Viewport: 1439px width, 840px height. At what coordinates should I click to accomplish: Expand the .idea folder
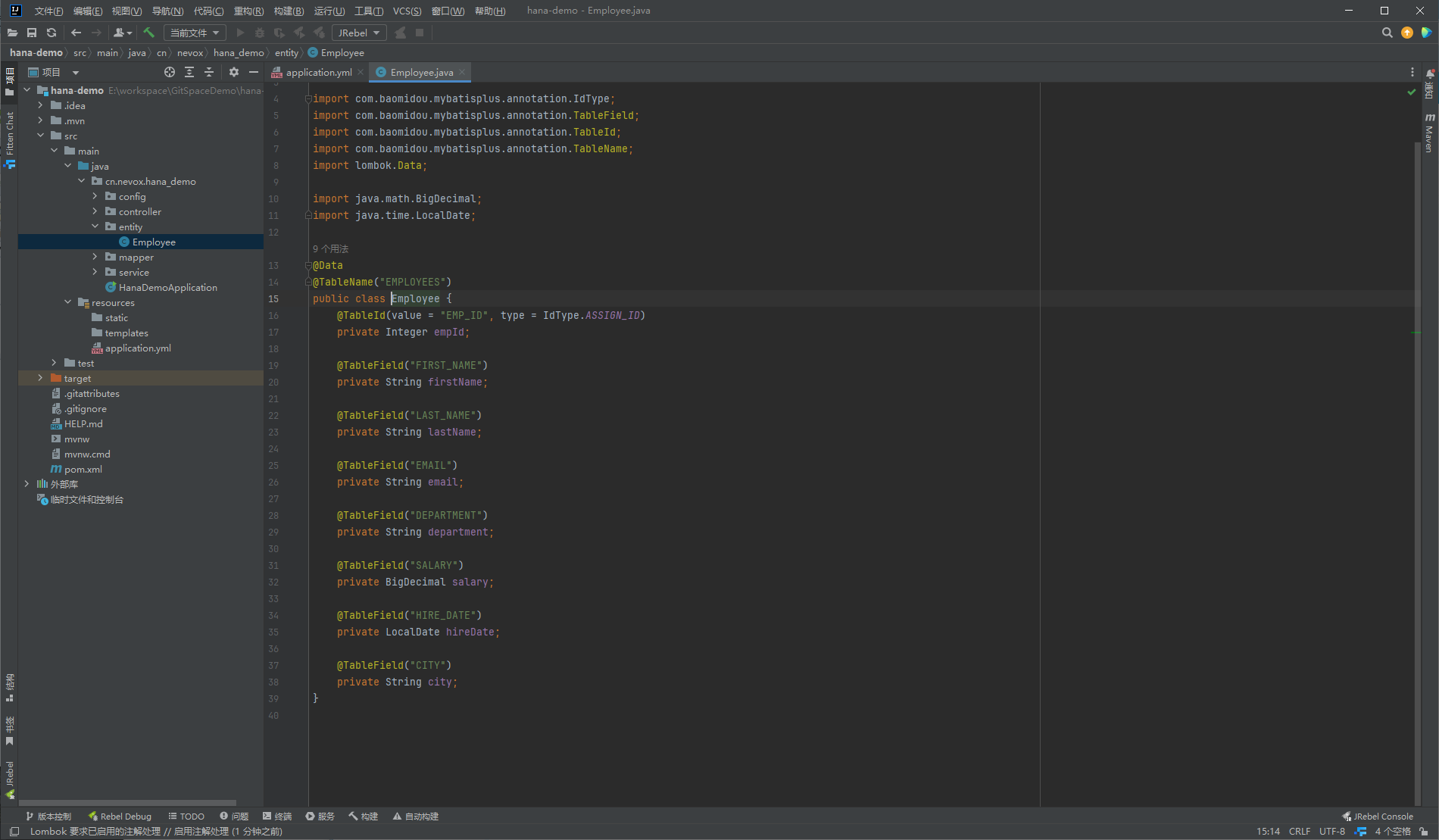[x=40, y=105]
